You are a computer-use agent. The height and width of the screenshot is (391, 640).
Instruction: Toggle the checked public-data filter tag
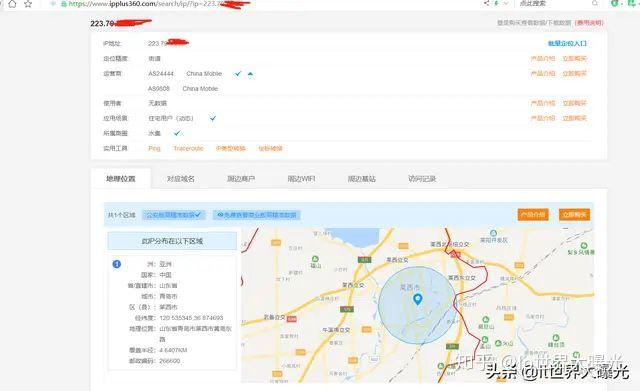coord(174,215)
